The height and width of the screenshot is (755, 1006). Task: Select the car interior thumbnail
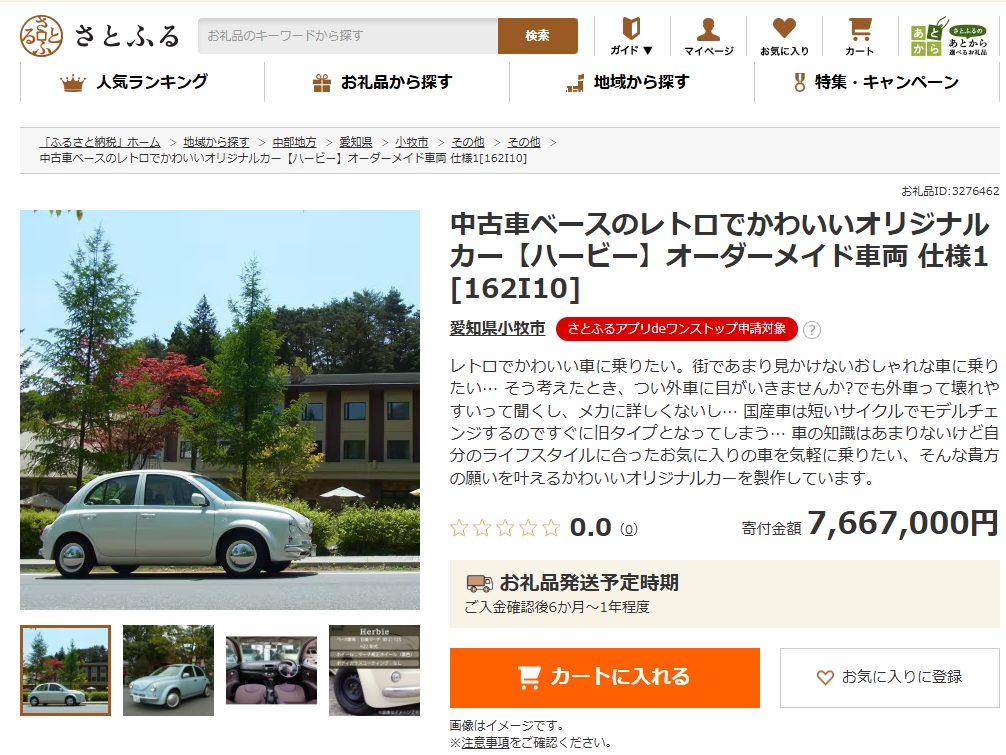[271, 670]
